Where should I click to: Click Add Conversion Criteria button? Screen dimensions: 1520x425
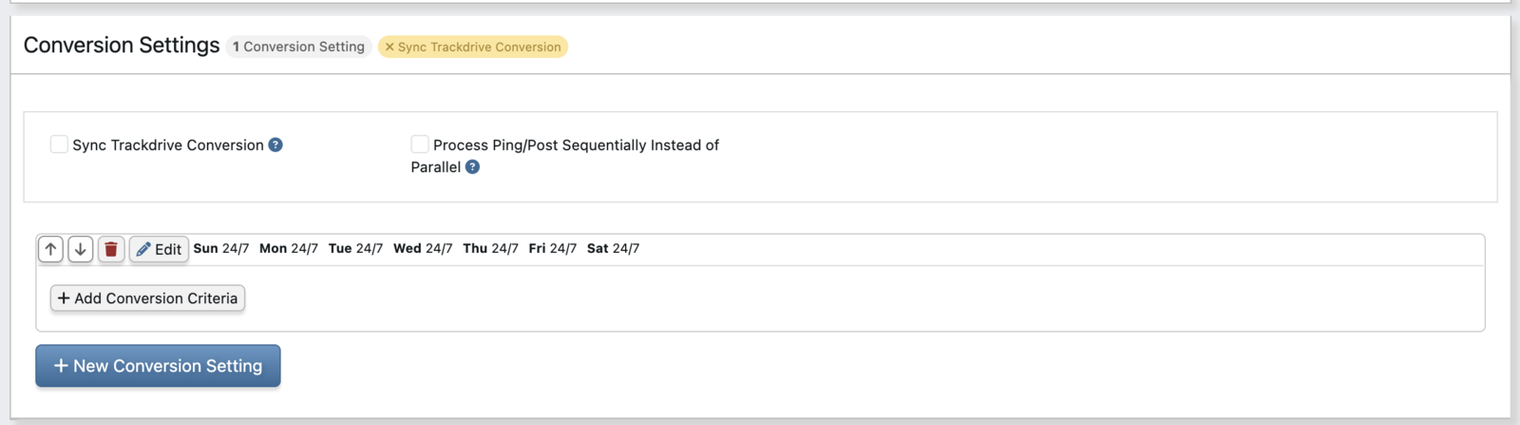tap(148, 298)
